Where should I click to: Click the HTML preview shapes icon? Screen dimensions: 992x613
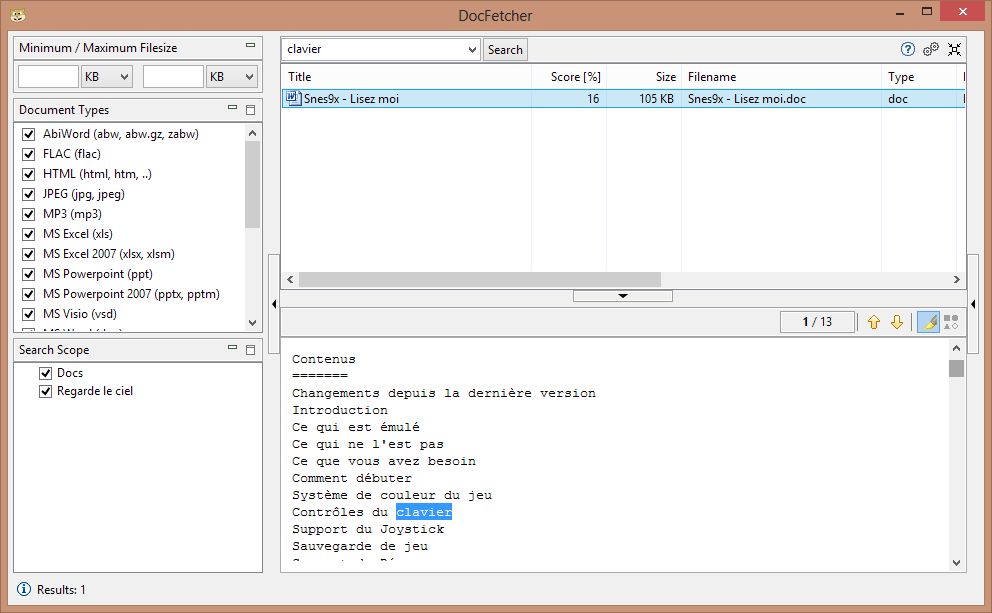[x=951, y=322]
